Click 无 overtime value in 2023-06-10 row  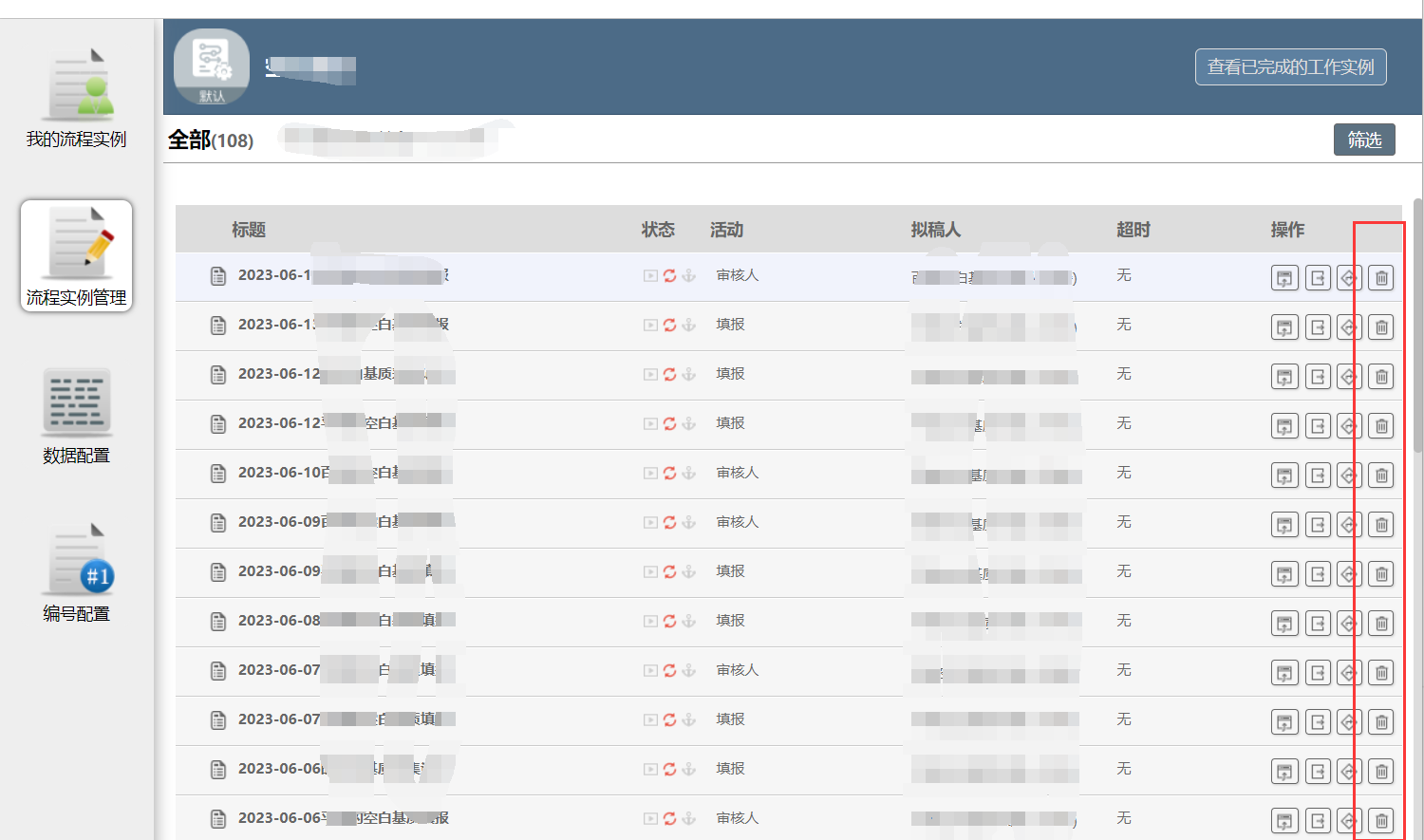(1124, 473)
